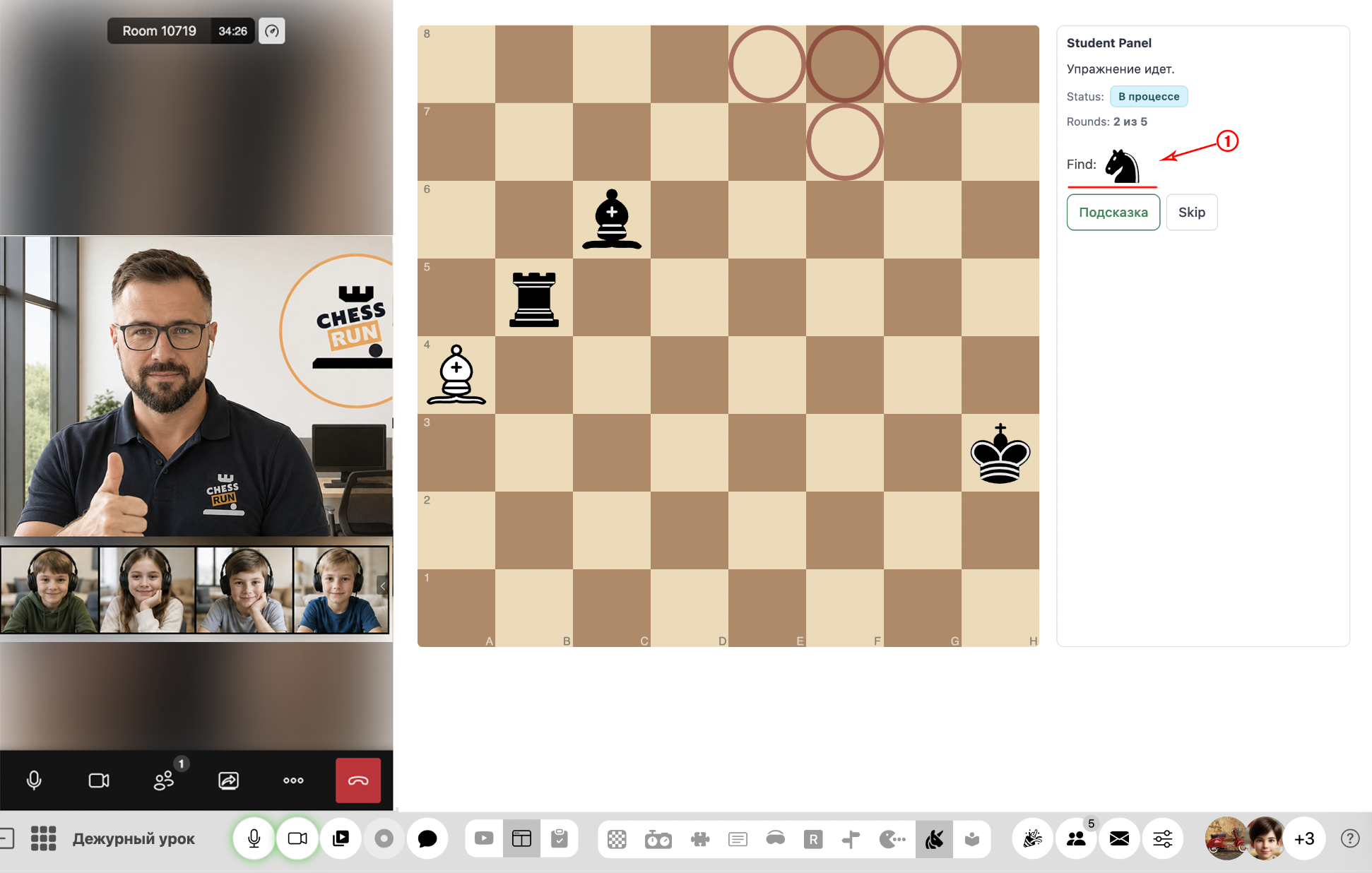
Task: Open the envelope messages icon
Action: click(1119, 838)
